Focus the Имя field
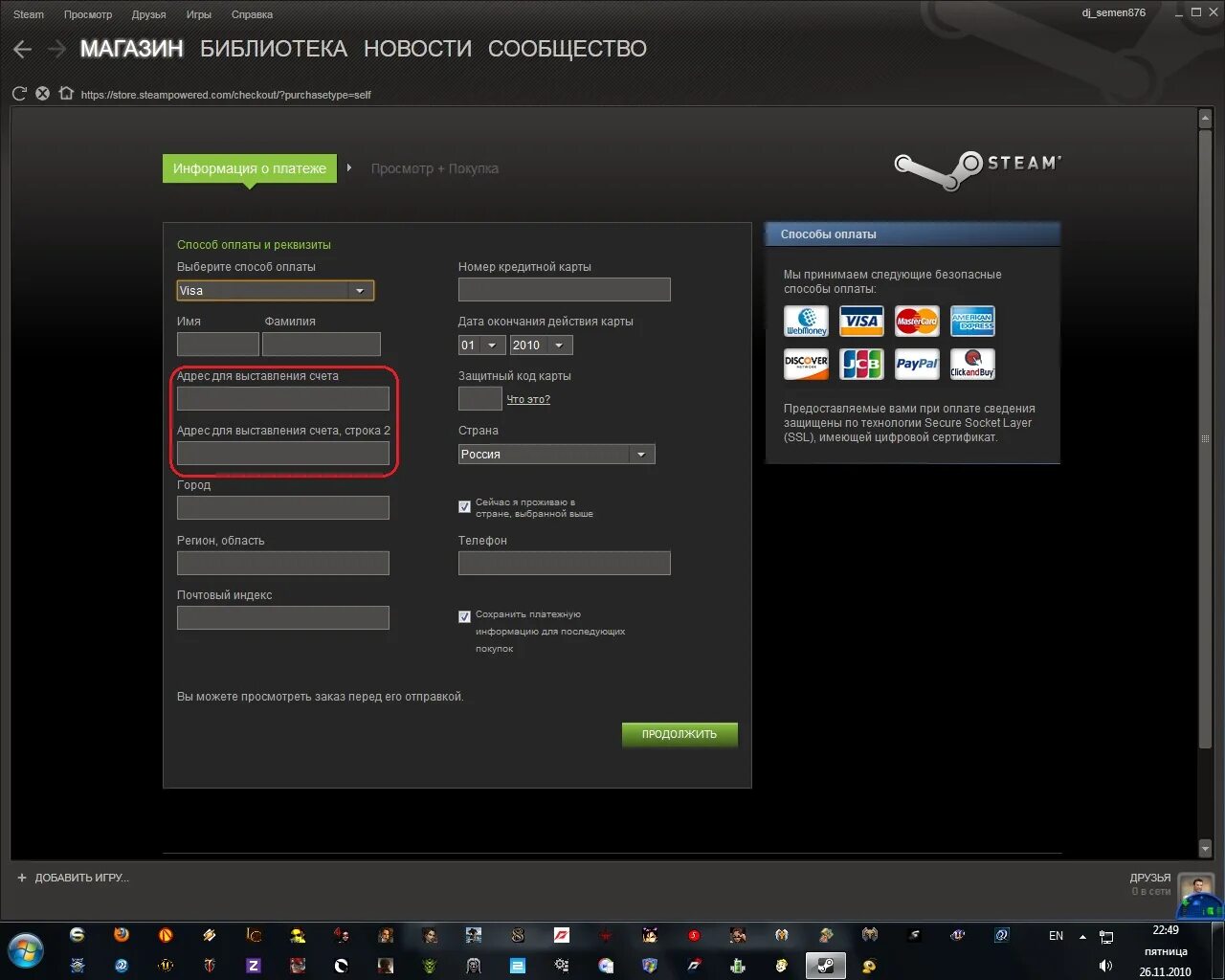This screenshot has width=1225, height=980. [218, 345]
